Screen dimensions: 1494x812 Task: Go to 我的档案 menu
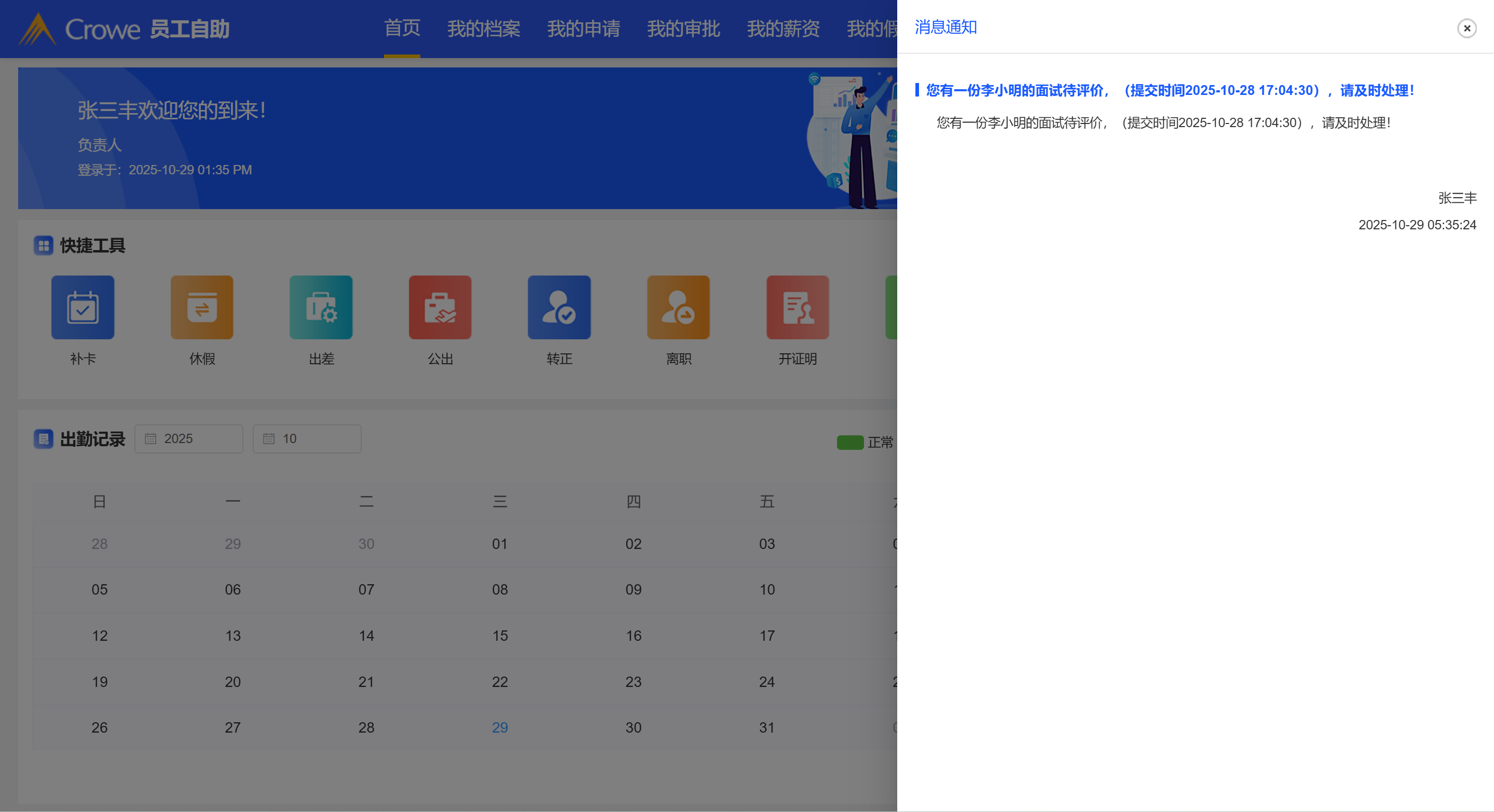[484, 29]
